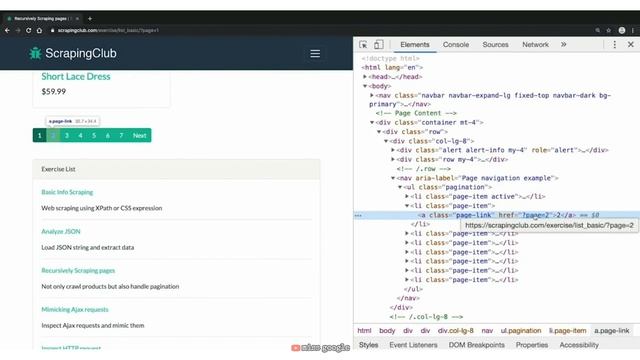Screen dimensions: 640x360
Task: Open the Short Lace Dress product link
Action: click(x=76, y=76)
